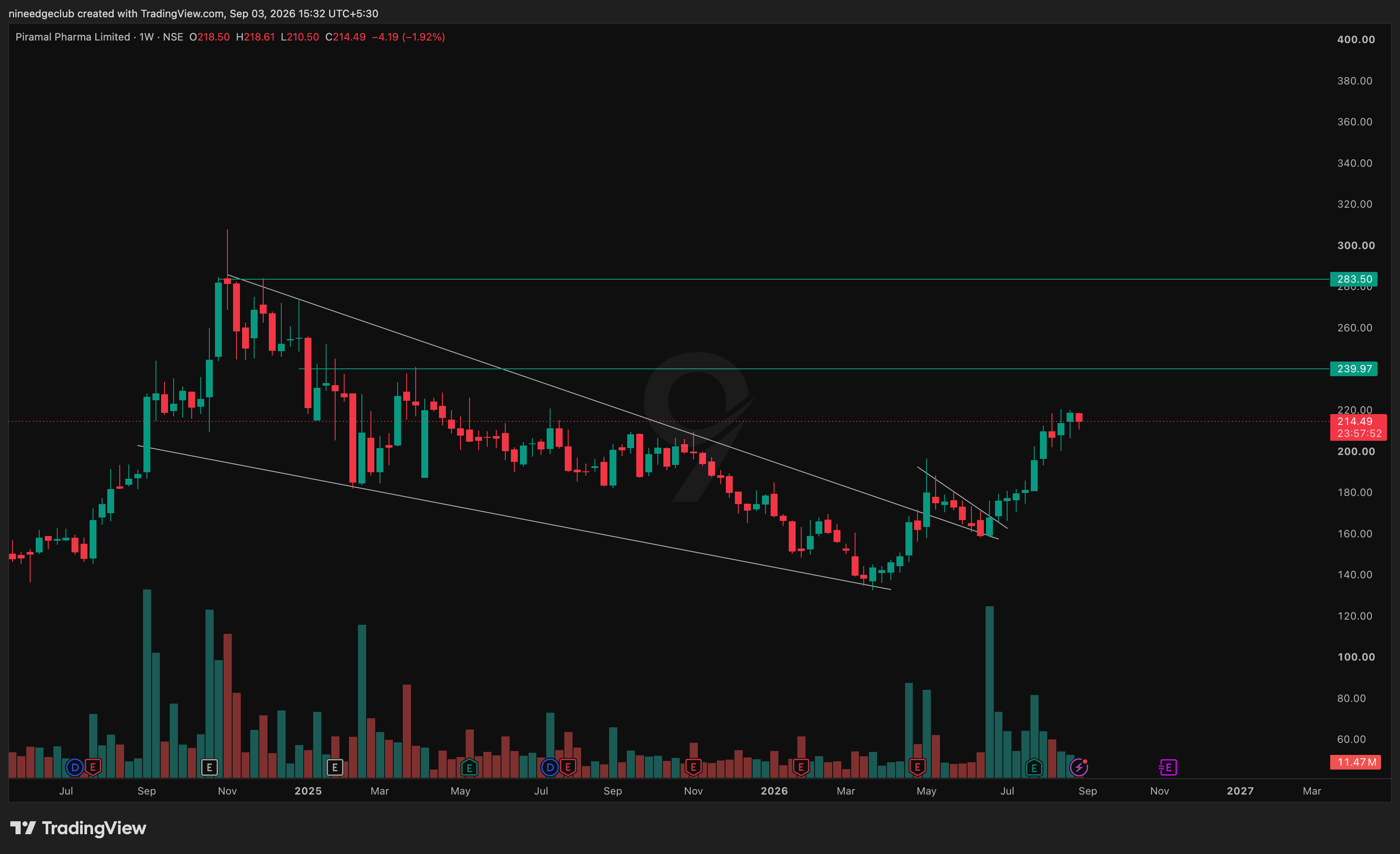Image resolution: width=1400 pixels, height=854 pixels.
Task: Click the change value −4.19 (−1.92%)
Action: coord(408,37)
